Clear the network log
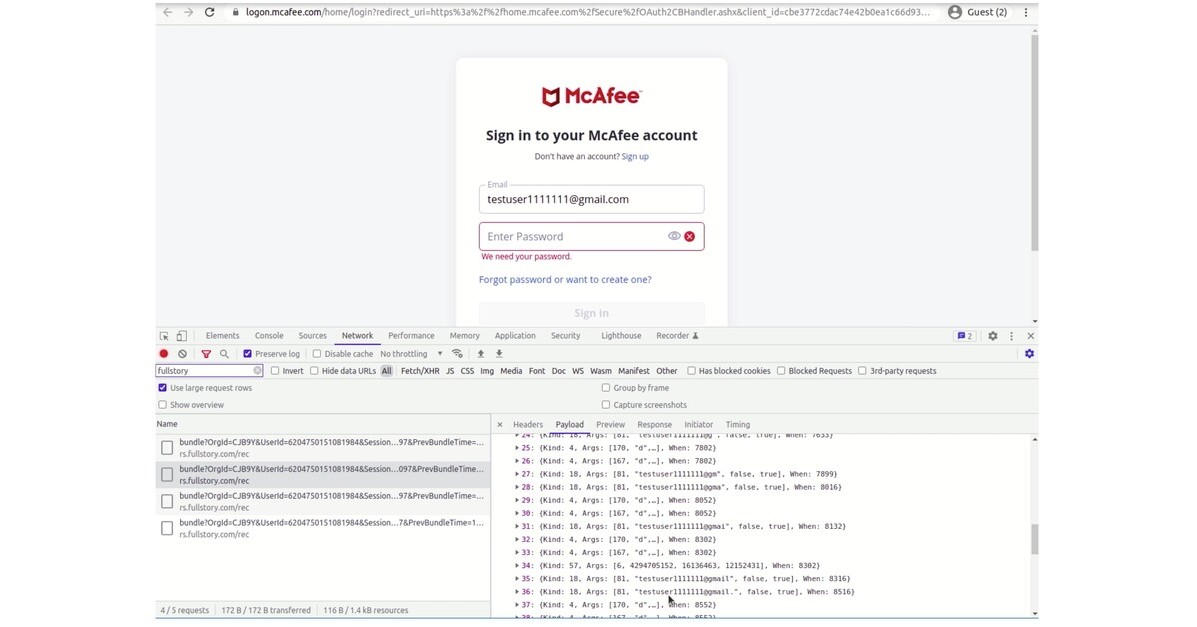The width and height of the screenshot is (1197, 627). pyautogui.click(x=182, y=354)
